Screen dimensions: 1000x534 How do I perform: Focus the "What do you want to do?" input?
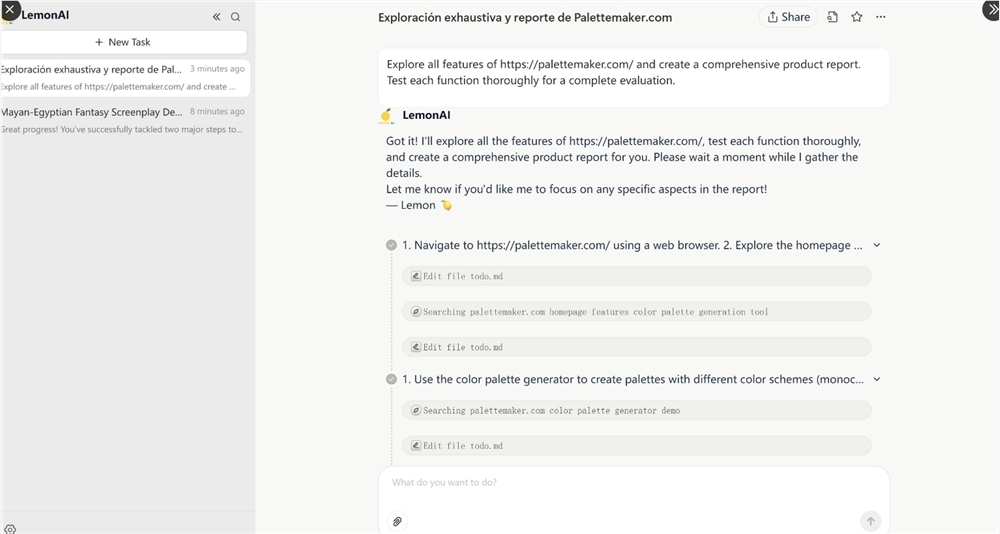[x=633, y=483]
